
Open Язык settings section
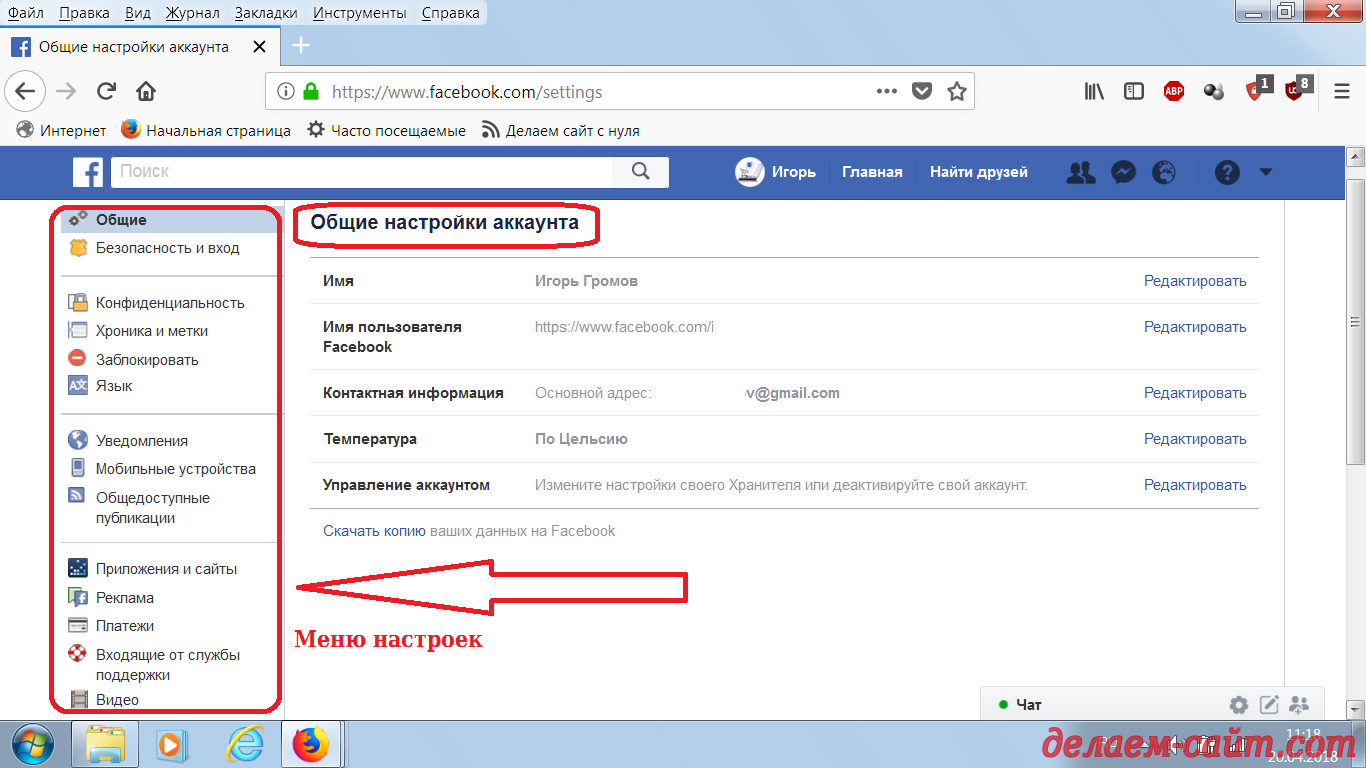(x=114, y=386)
